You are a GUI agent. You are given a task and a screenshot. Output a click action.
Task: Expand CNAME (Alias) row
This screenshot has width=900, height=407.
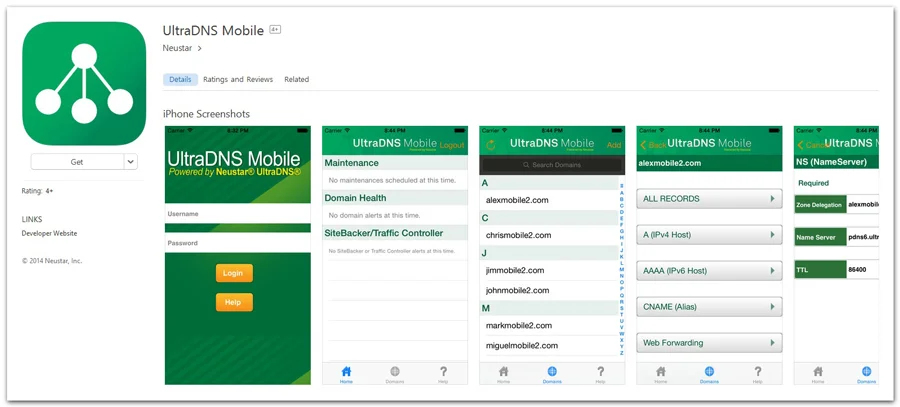click(709, 307)
